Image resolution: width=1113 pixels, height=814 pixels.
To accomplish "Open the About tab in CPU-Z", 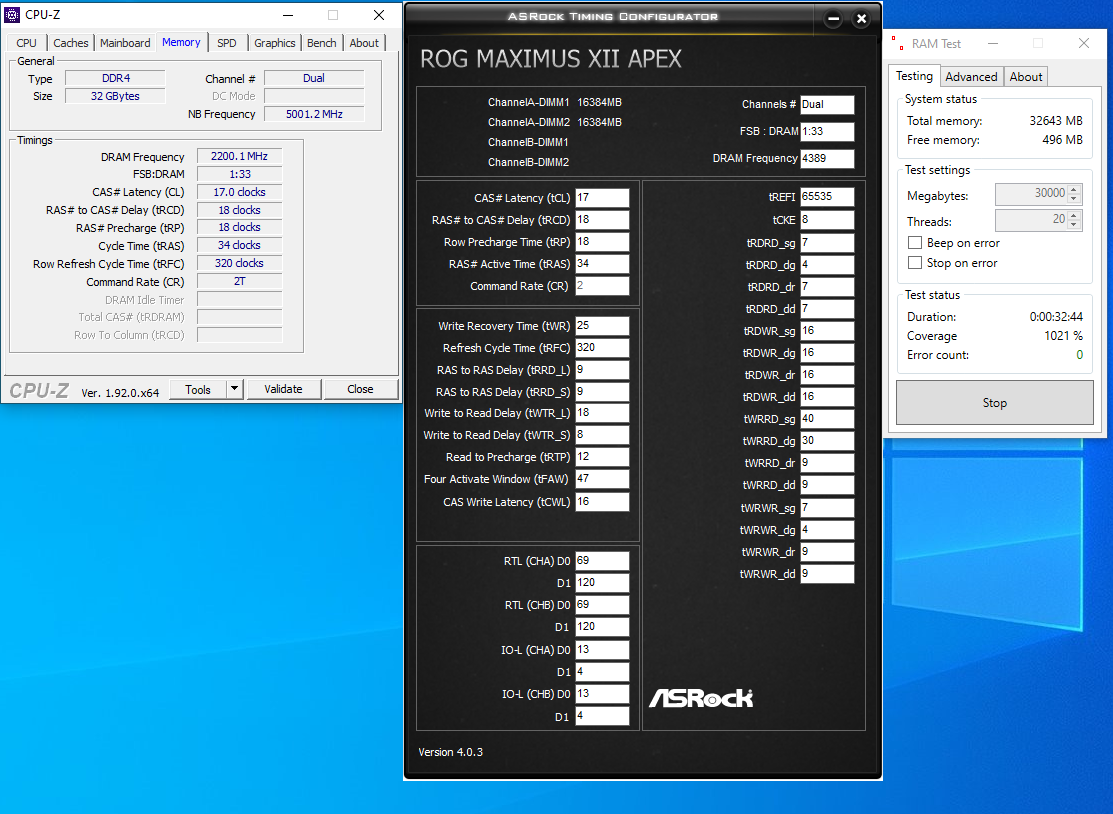I will (364, 43).
